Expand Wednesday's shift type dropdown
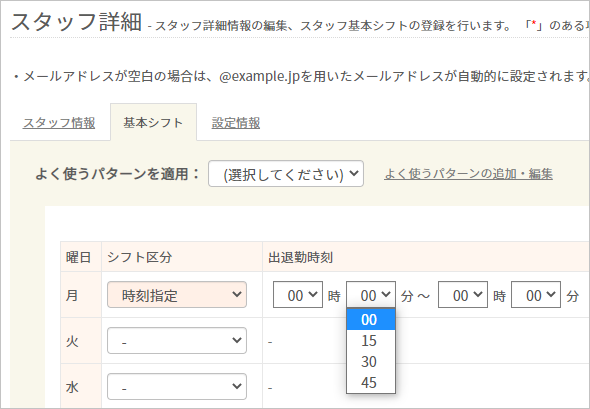 [177, 386]
